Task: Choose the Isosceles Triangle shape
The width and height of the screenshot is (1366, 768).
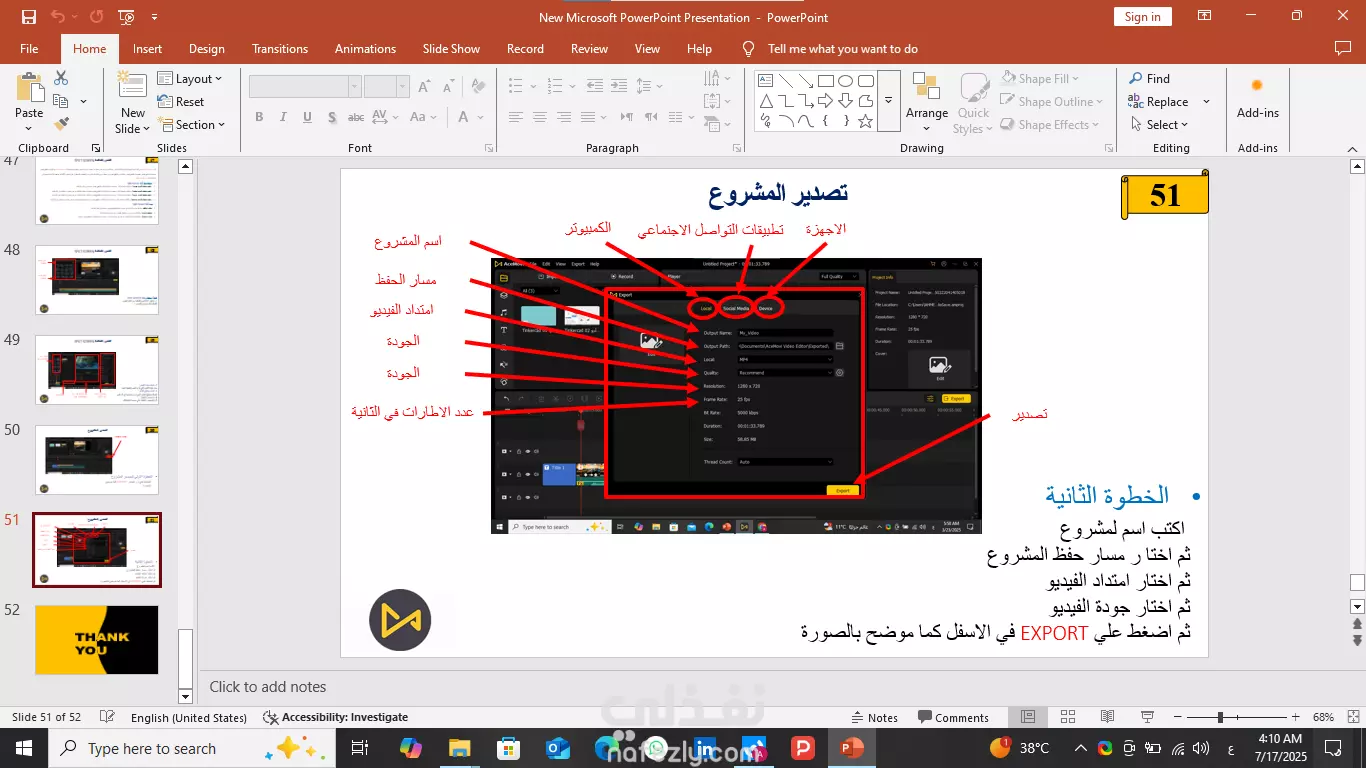Action: [x=765, y=101]
